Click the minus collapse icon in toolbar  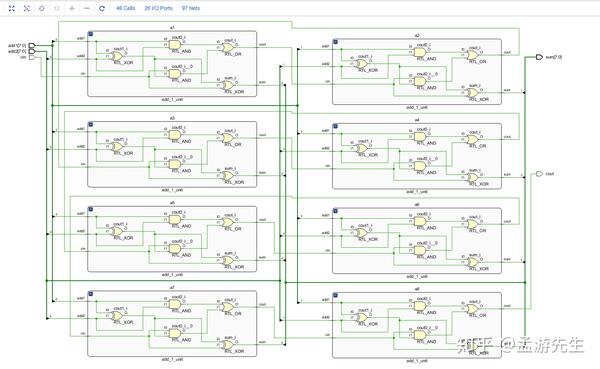point(87,8)
